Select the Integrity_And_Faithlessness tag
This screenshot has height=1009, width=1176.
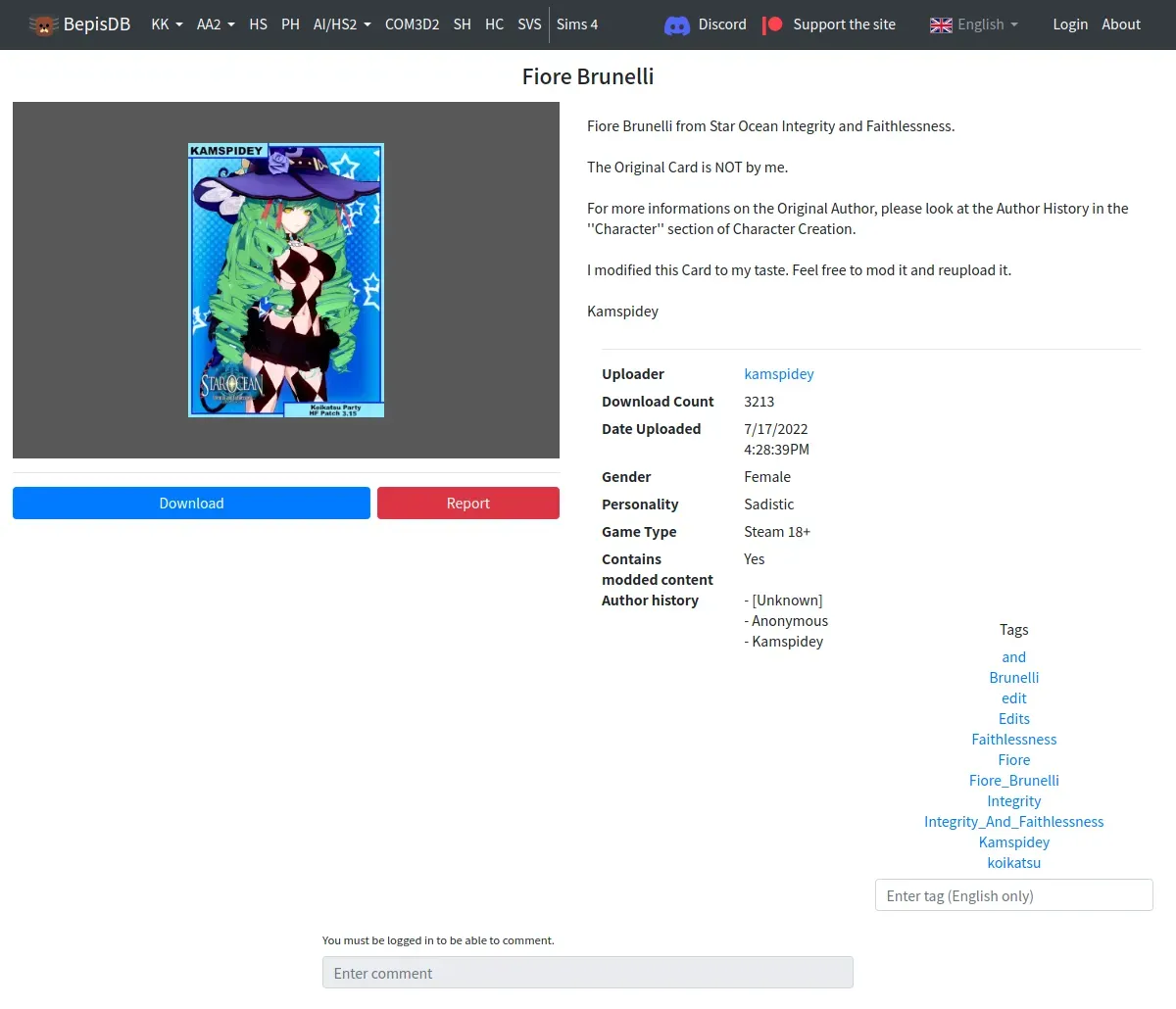(x=1014, y=822)
